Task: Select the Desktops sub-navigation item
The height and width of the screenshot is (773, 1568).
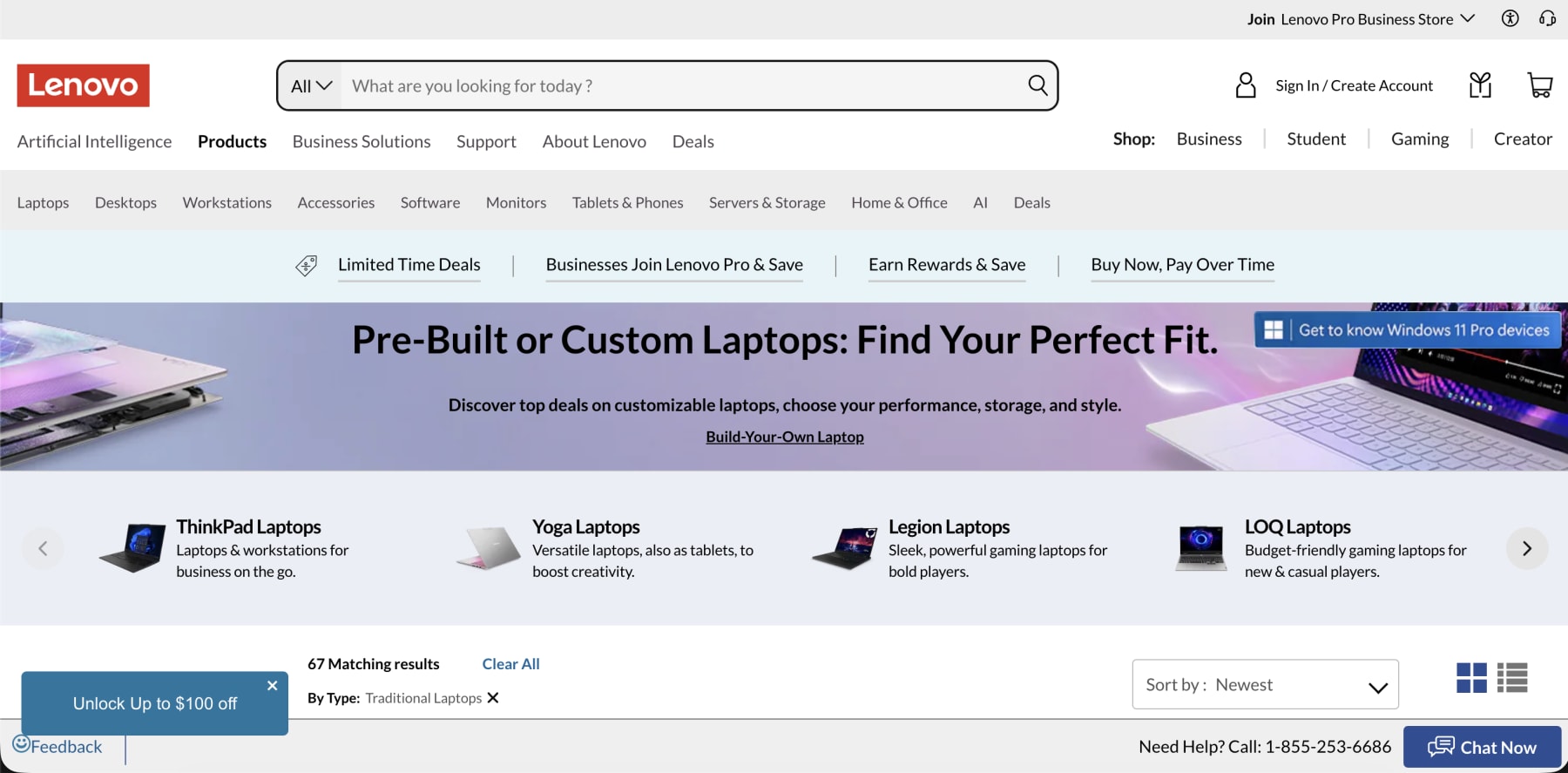Action: pyautogui.click(x=125, y=202)
